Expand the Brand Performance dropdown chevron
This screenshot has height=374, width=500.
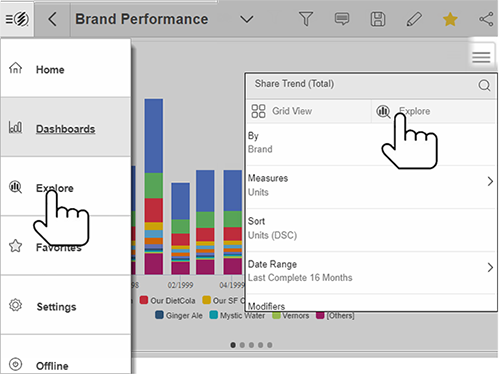point(247,19)
